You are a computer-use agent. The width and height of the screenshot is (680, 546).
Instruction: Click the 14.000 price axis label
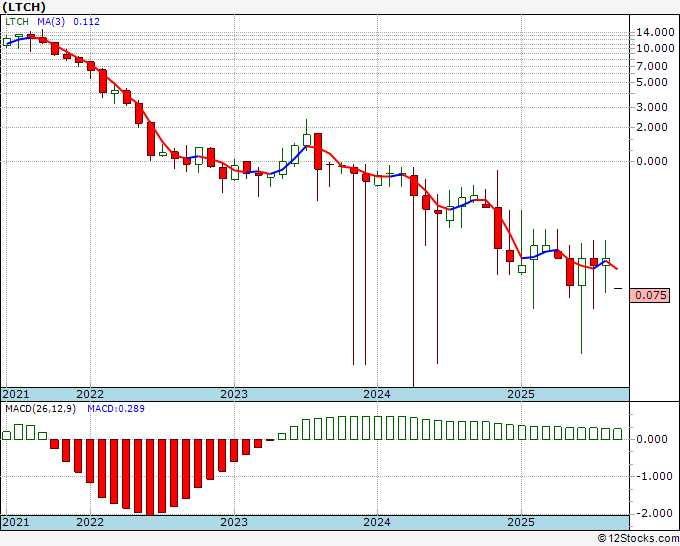[655, 32]
